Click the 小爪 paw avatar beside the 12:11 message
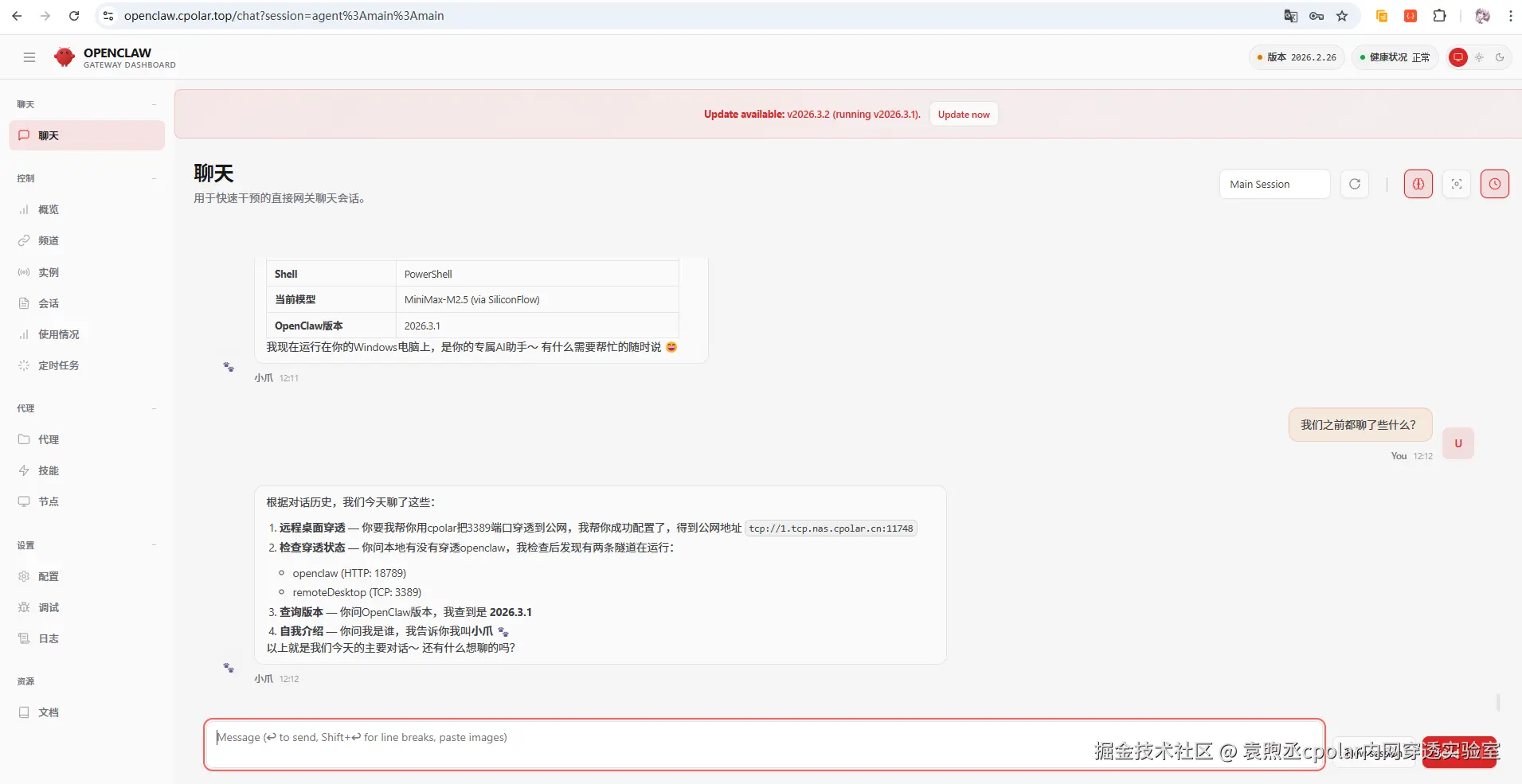This screenshot has height=784, width=1522. pyautogui.click(x=229, y=367)
